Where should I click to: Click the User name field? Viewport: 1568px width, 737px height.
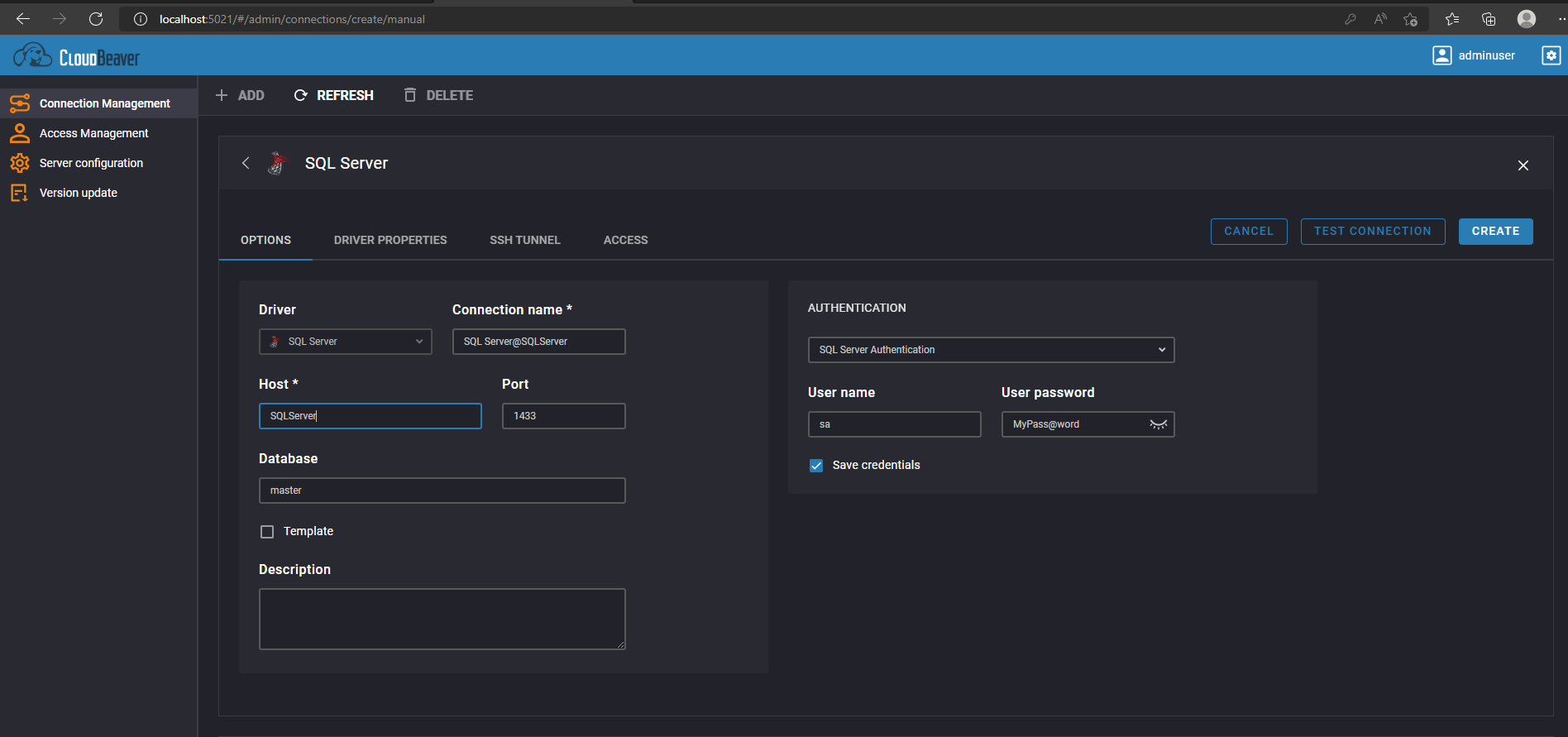coord(895,424)
